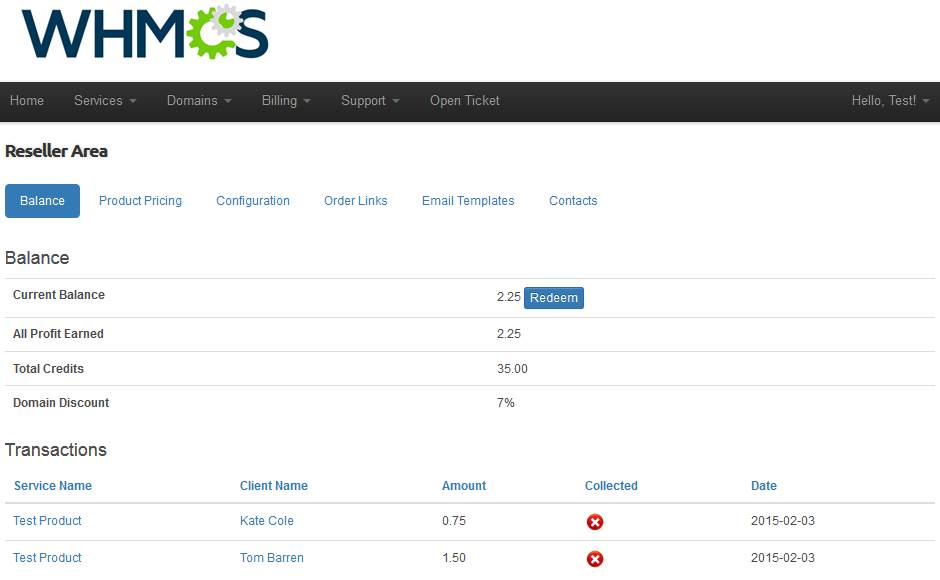Go to the Contacts tab
The width and height of the screenshot is (940, 580).
pos(573,201)
